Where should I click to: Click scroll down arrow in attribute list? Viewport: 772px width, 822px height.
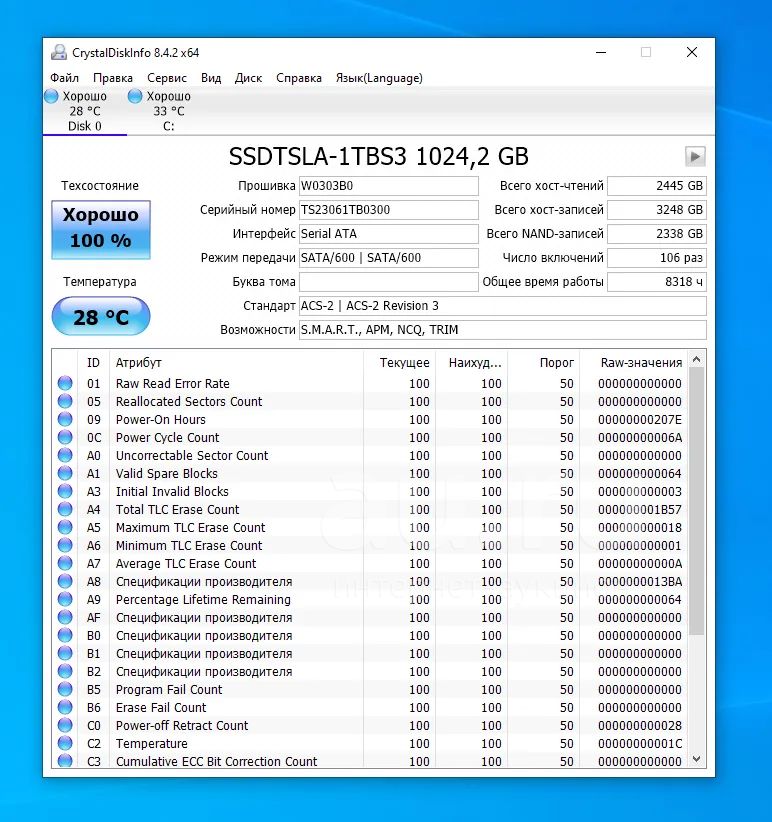(697, 759)
